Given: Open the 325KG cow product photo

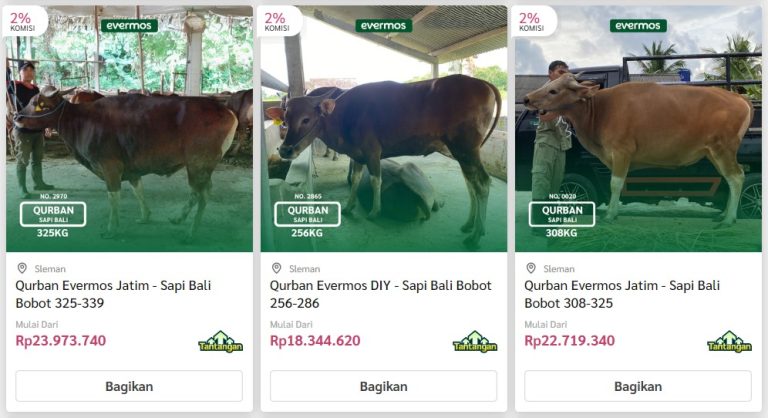Looking at the screenshot, I should (129, 130).
